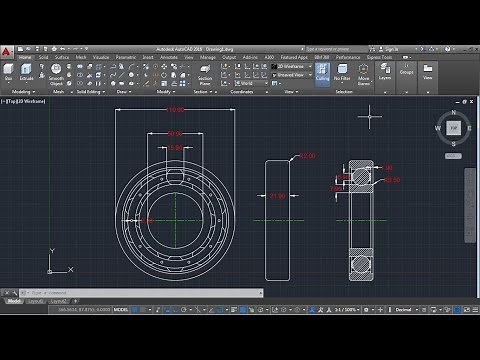Click the S compass letter on ViewCube
The image size is (480, 360).
pos(453,144)
